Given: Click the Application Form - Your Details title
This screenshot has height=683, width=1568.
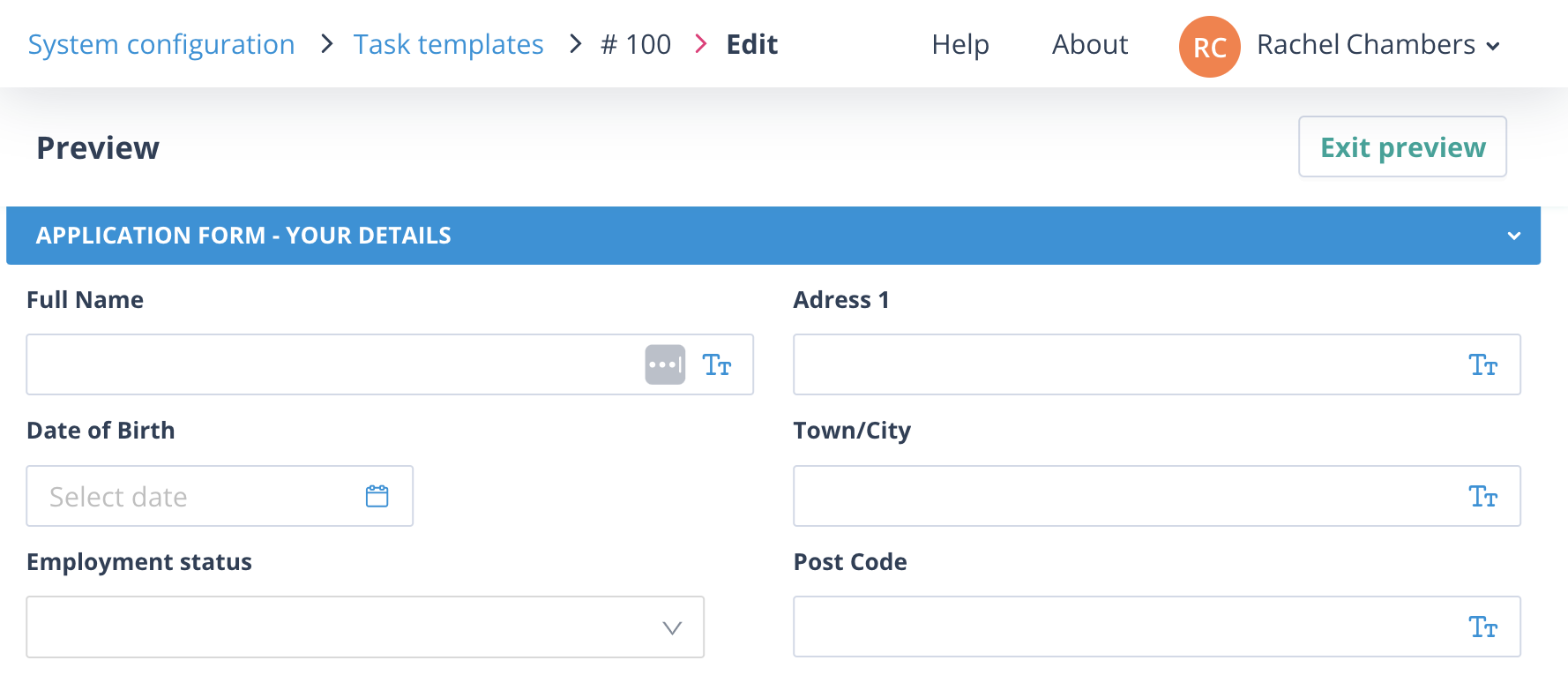Looking at the screenshot, I should [243, 236].
